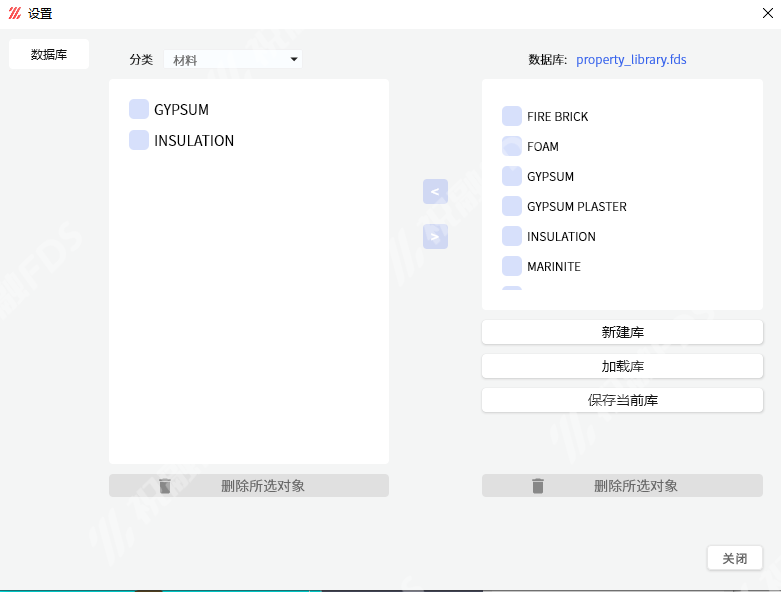The width and height of the screenshot is (781, 592).
Task: Click trash icon under left material list
Action: [165, 485]
